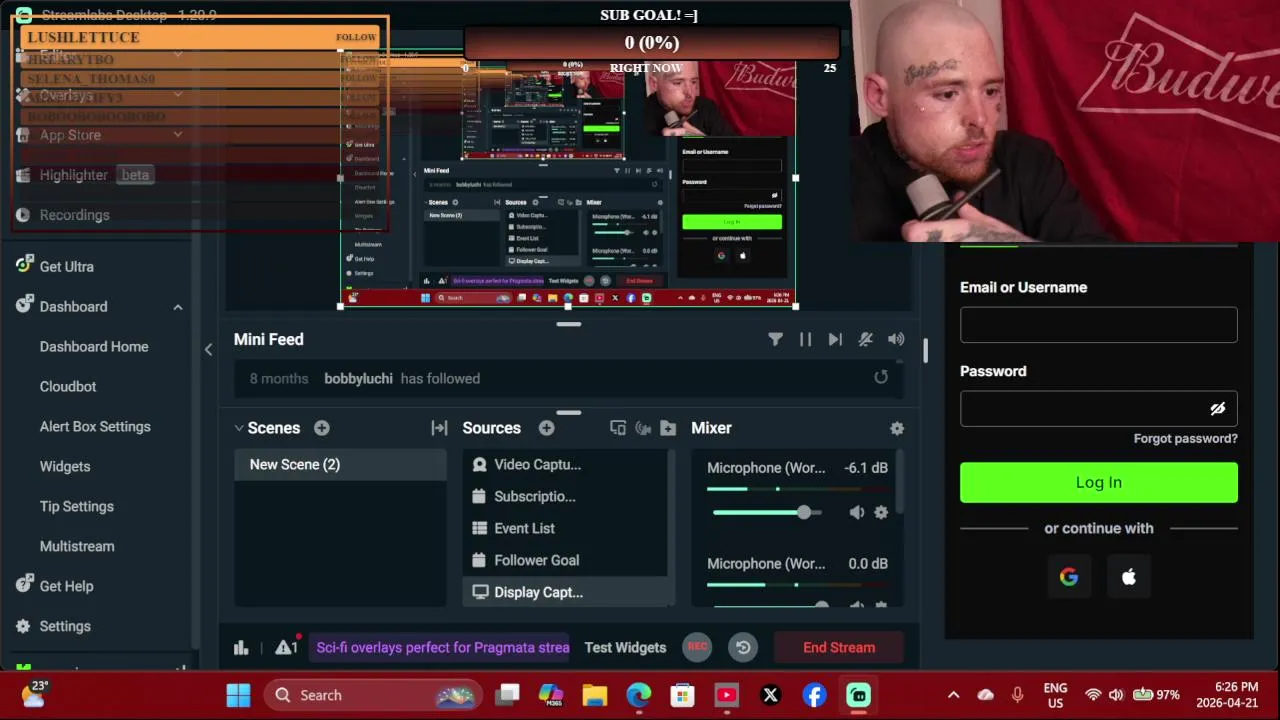Show hidden tray icons chevron

point(953,695)
